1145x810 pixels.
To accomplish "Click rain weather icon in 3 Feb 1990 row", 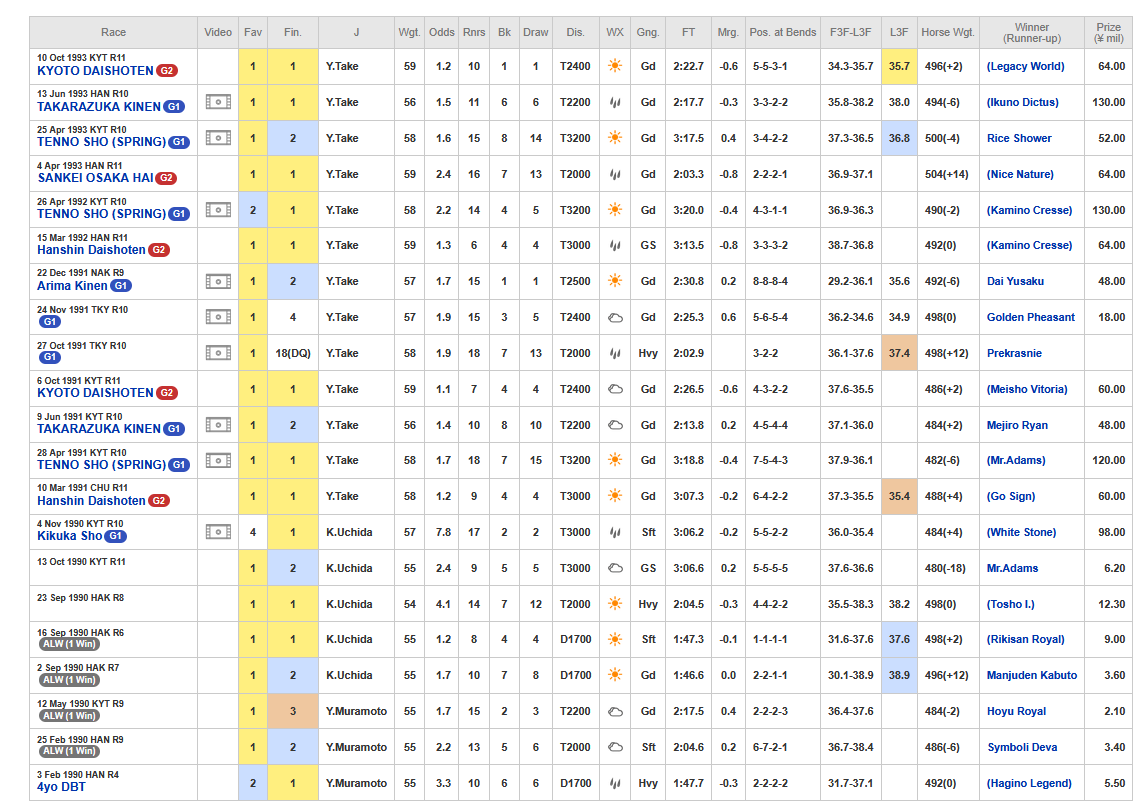I will click(x=615, y=783).
